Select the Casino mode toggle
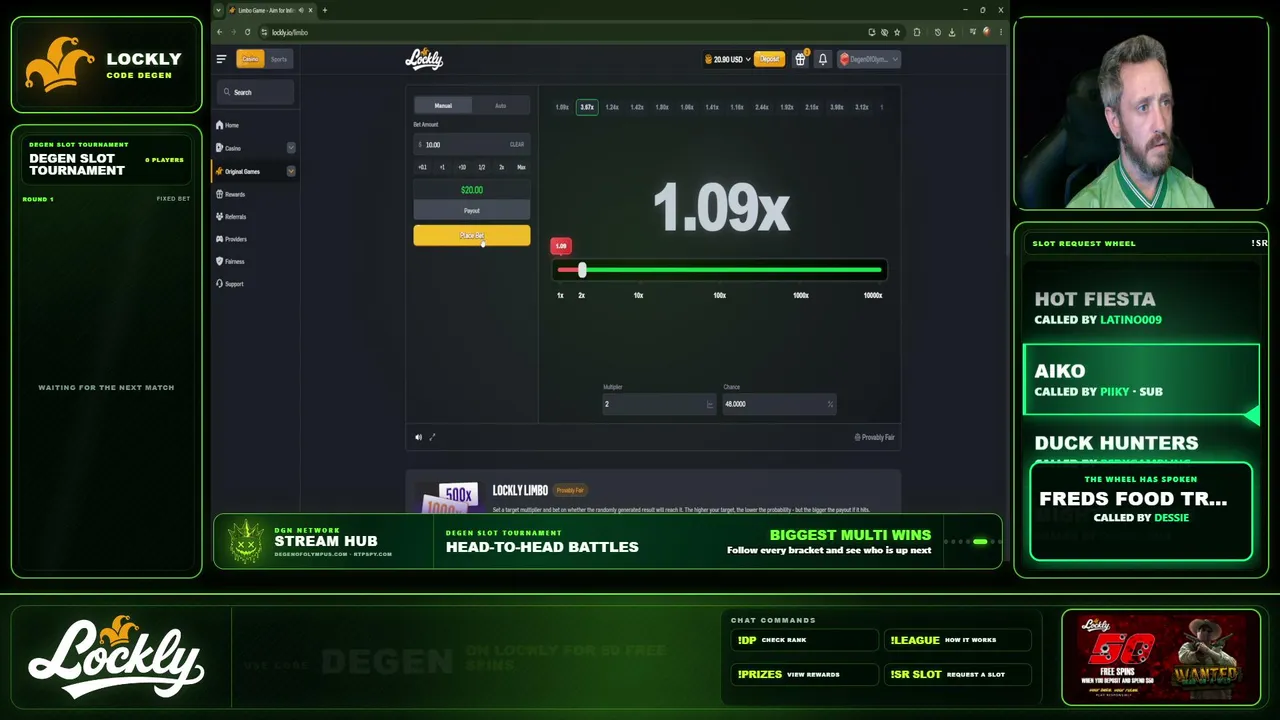The height and width of the screenshot is (720, 1280). 250,59
